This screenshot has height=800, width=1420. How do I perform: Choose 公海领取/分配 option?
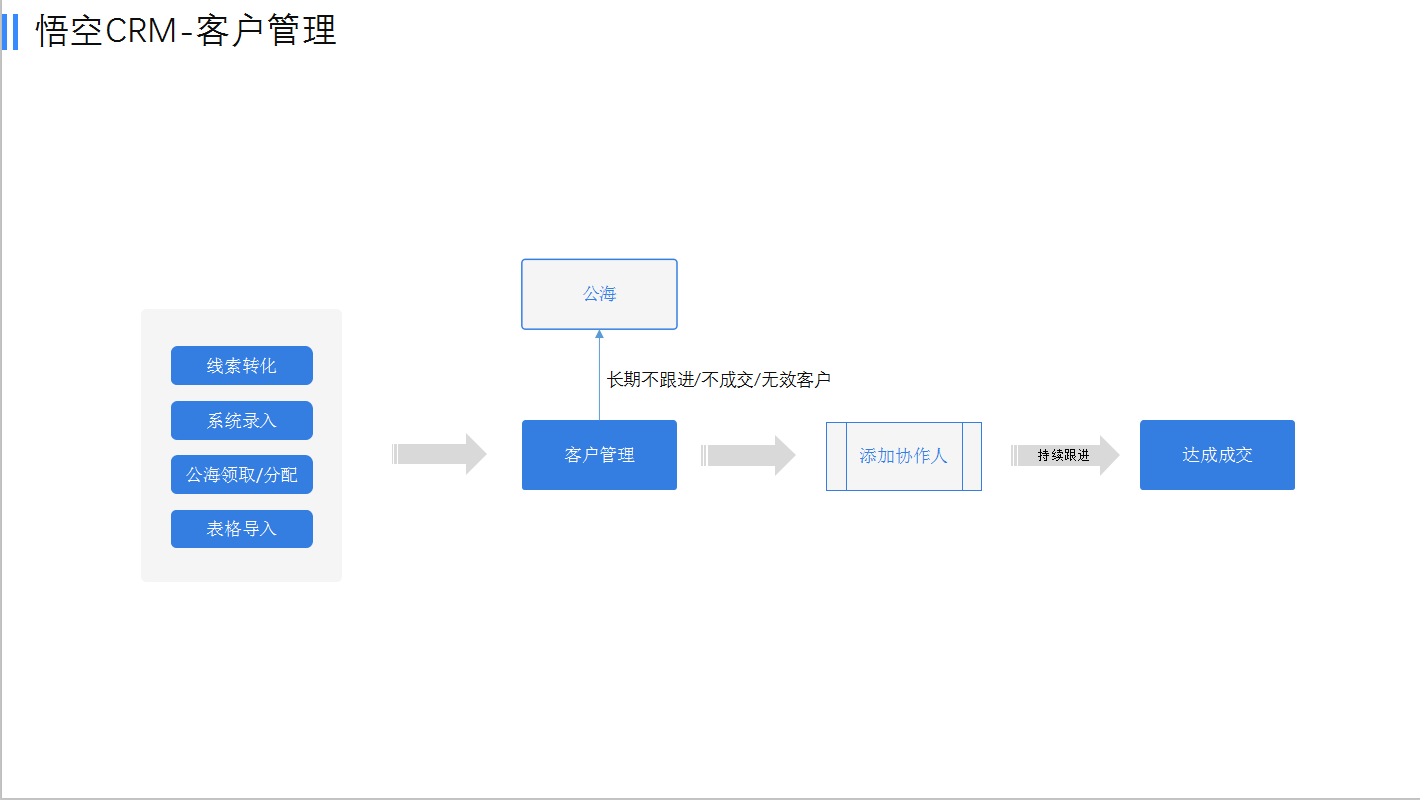click(242, 475)
